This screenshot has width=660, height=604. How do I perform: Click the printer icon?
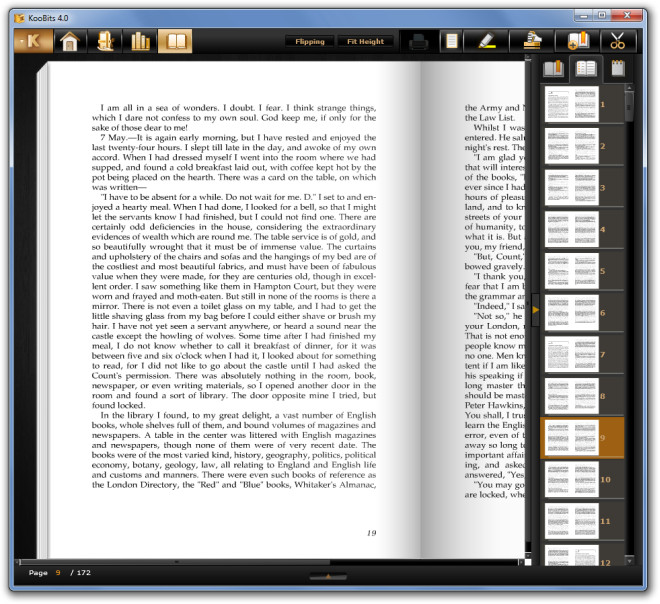coord(418,41)
